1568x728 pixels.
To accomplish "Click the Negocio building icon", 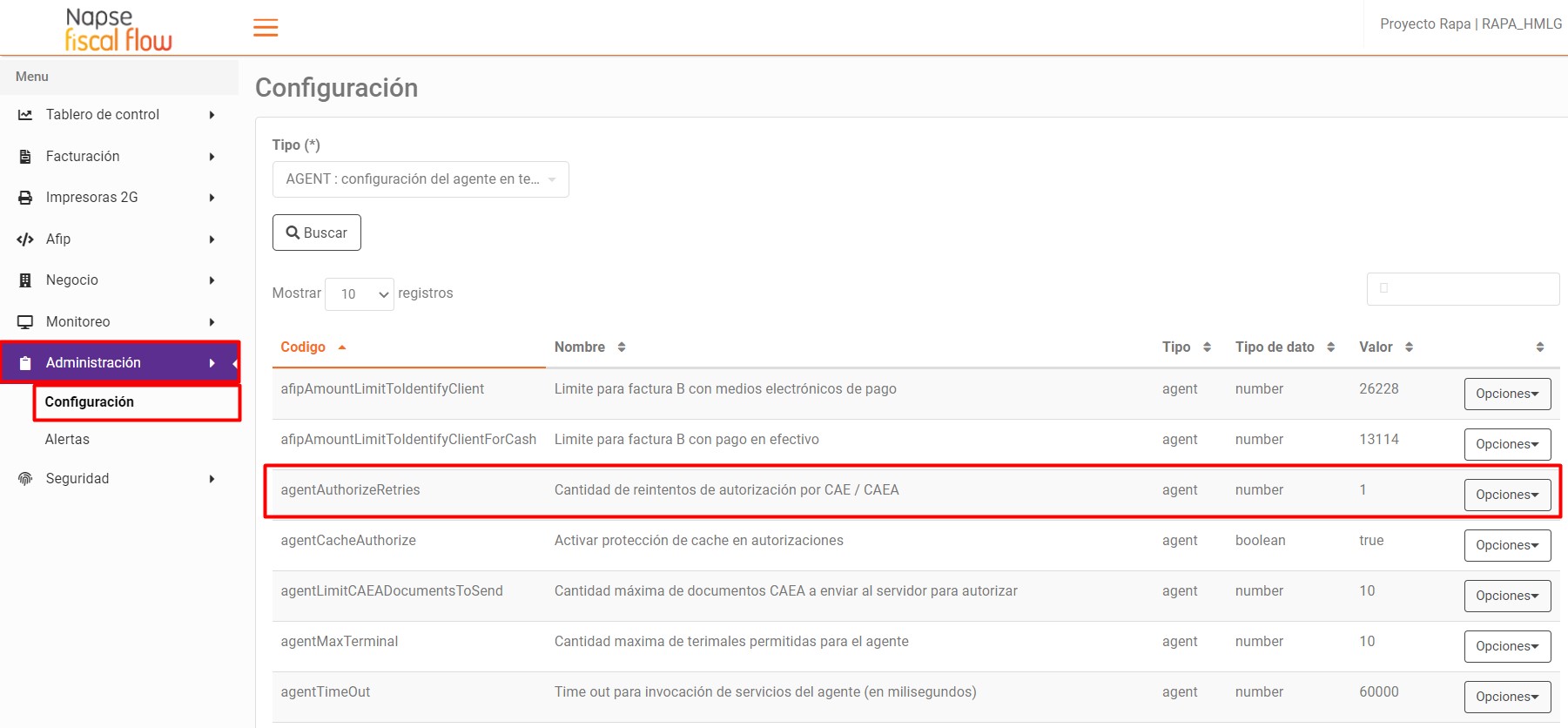I will [x=25, y=280].
